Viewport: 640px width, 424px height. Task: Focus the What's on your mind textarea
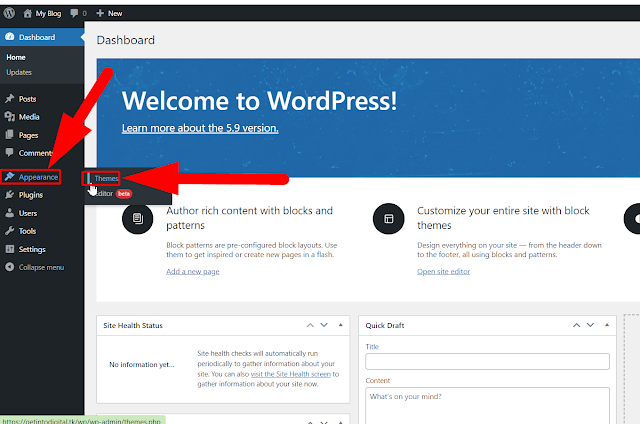coord(487,406)
